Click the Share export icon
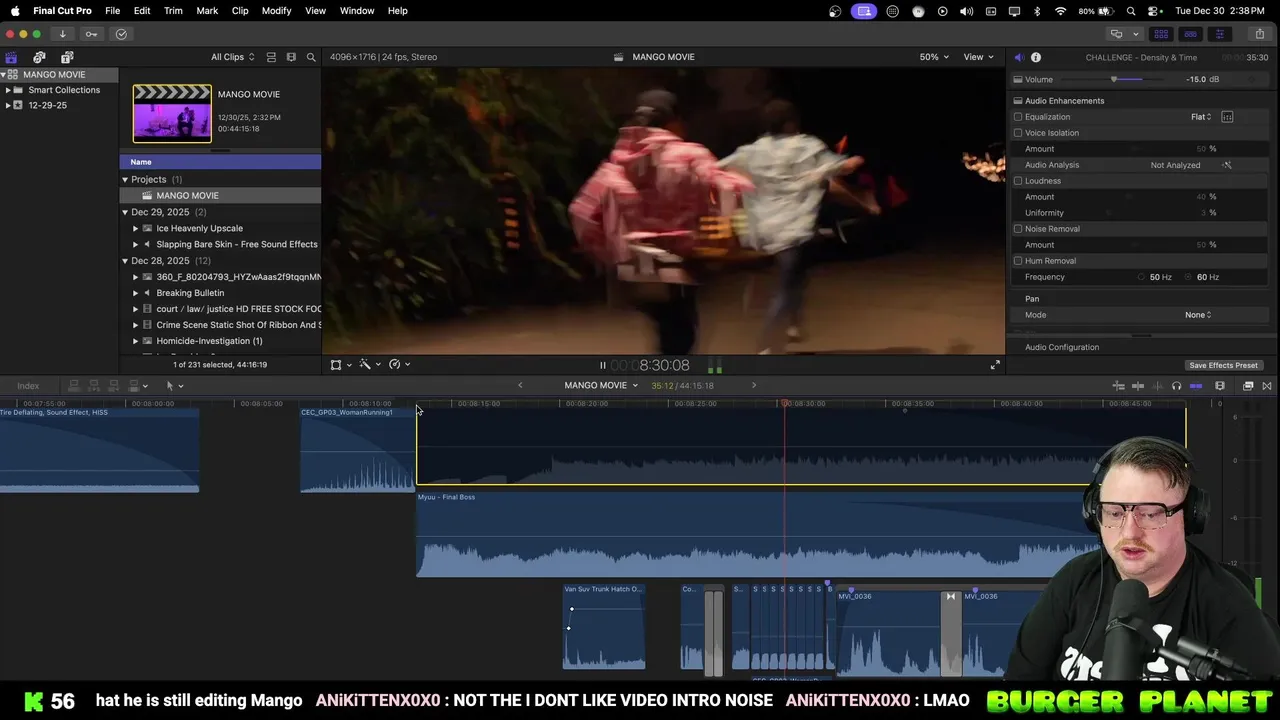This screenshot has width=1280, height=720. pos(1261,34)
